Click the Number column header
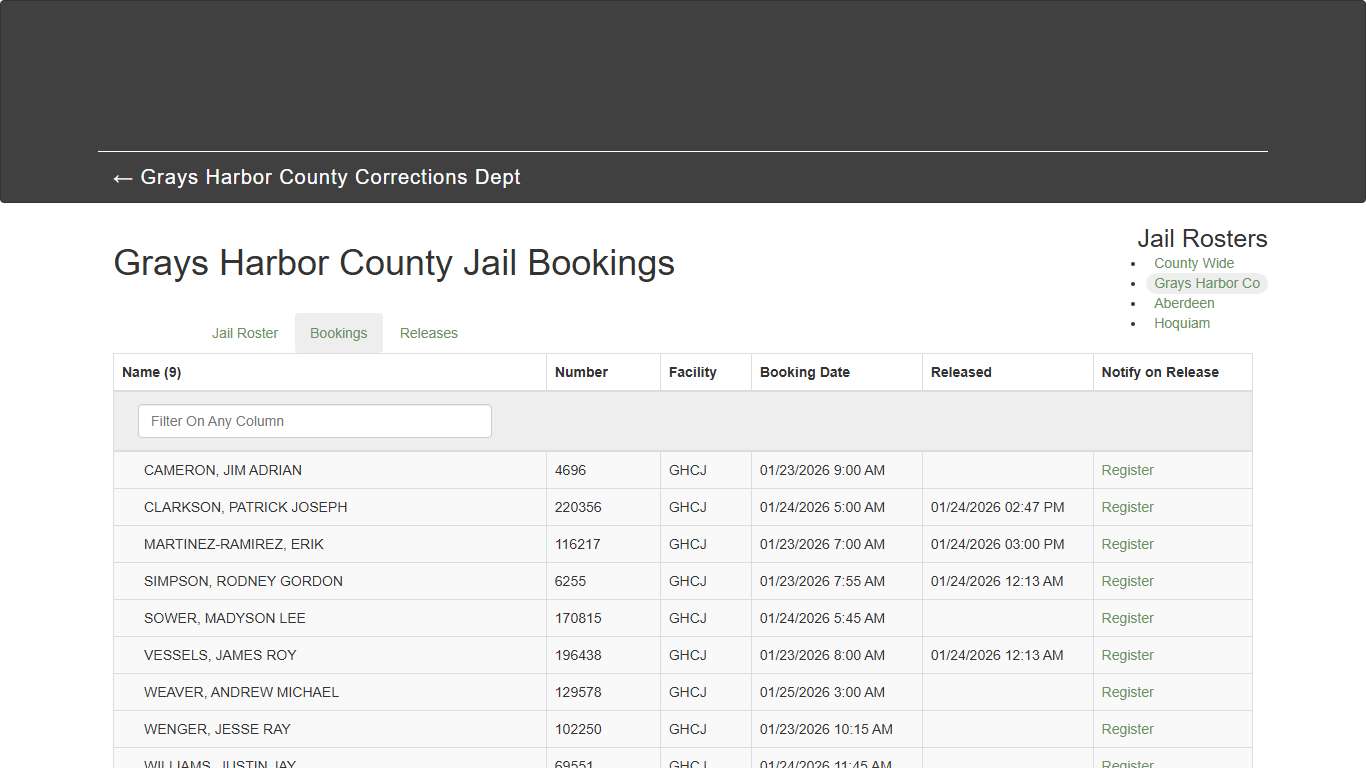The image size is (1366, 768). pos(581,371)
